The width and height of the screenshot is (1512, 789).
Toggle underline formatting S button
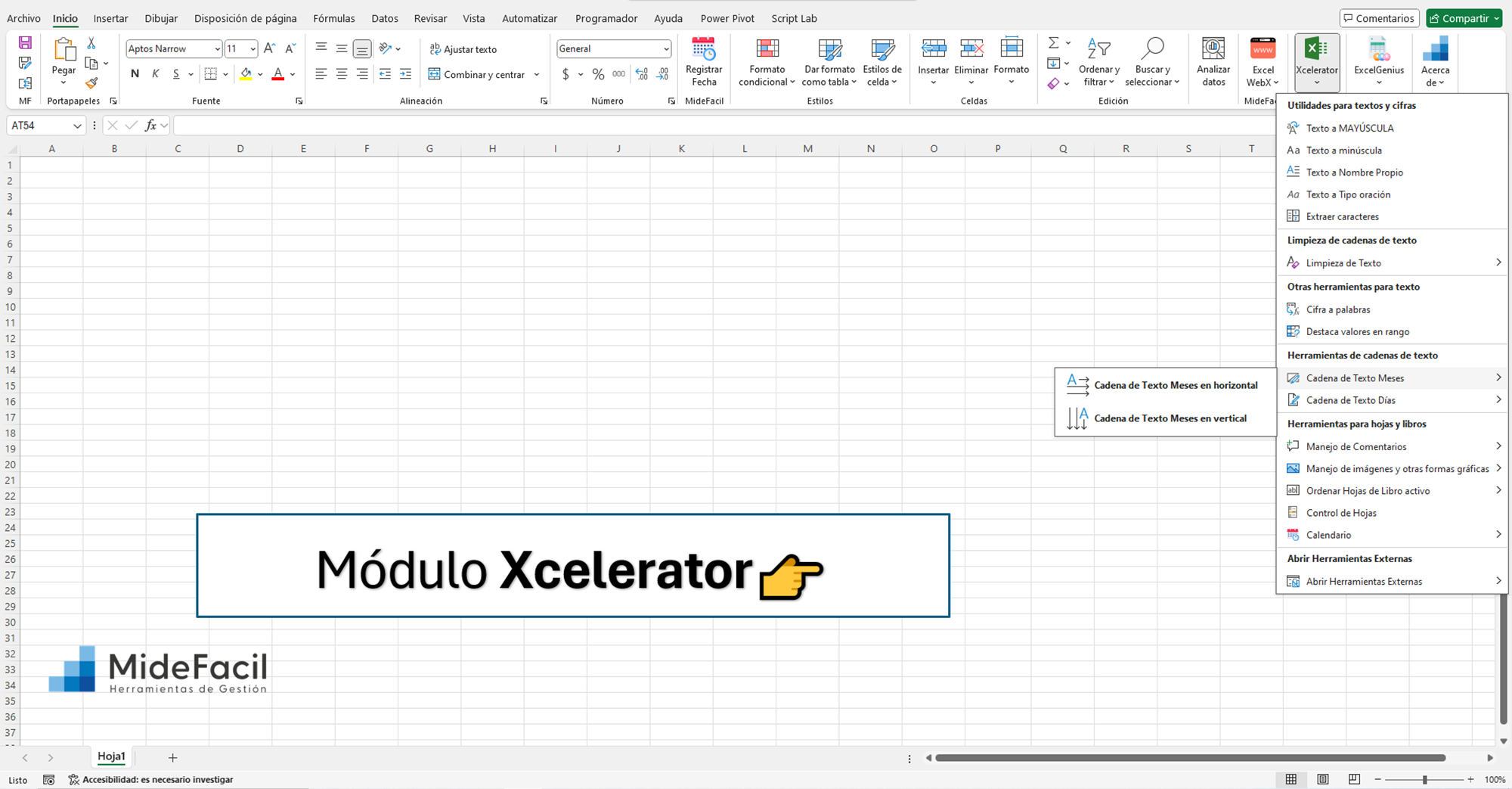pyautogui.click(x=176, y=74)
